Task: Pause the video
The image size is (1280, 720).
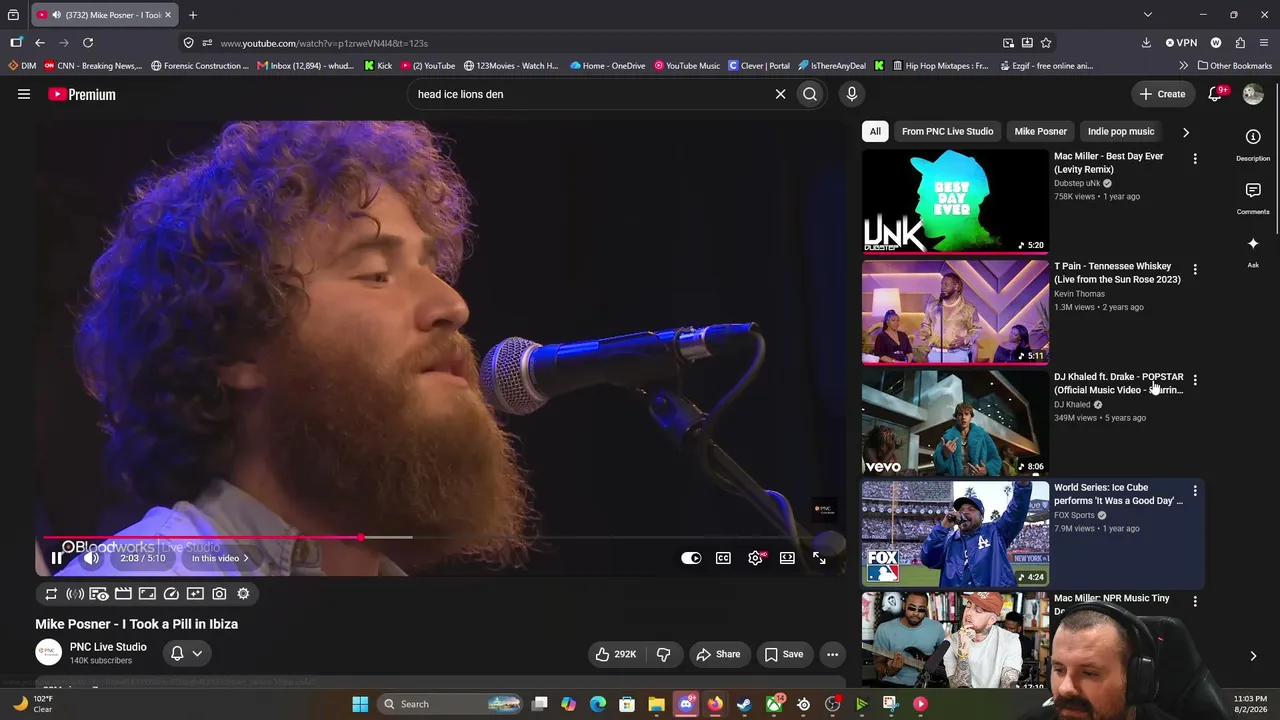Action: tap(57, 558)
